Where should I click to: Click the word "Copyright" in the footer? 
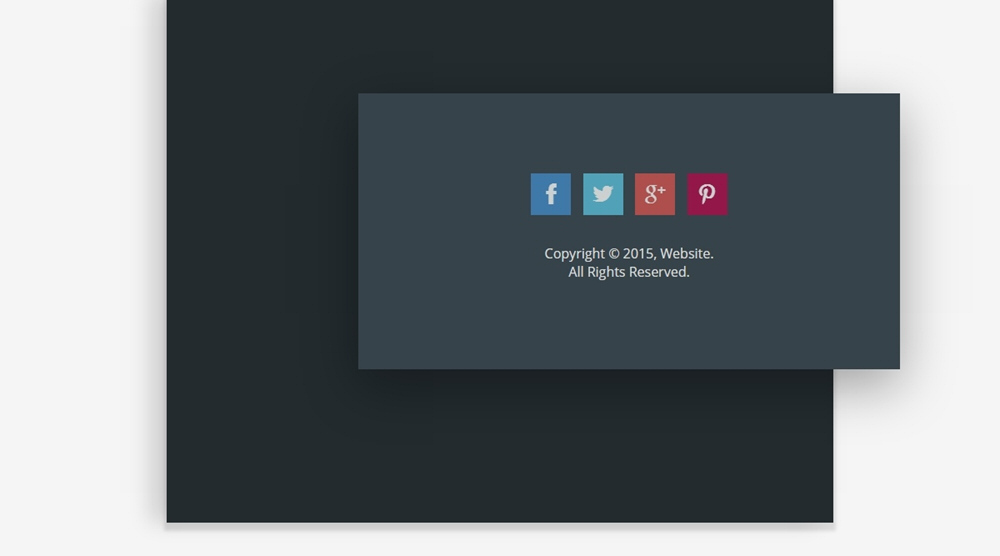click(574, 254)
